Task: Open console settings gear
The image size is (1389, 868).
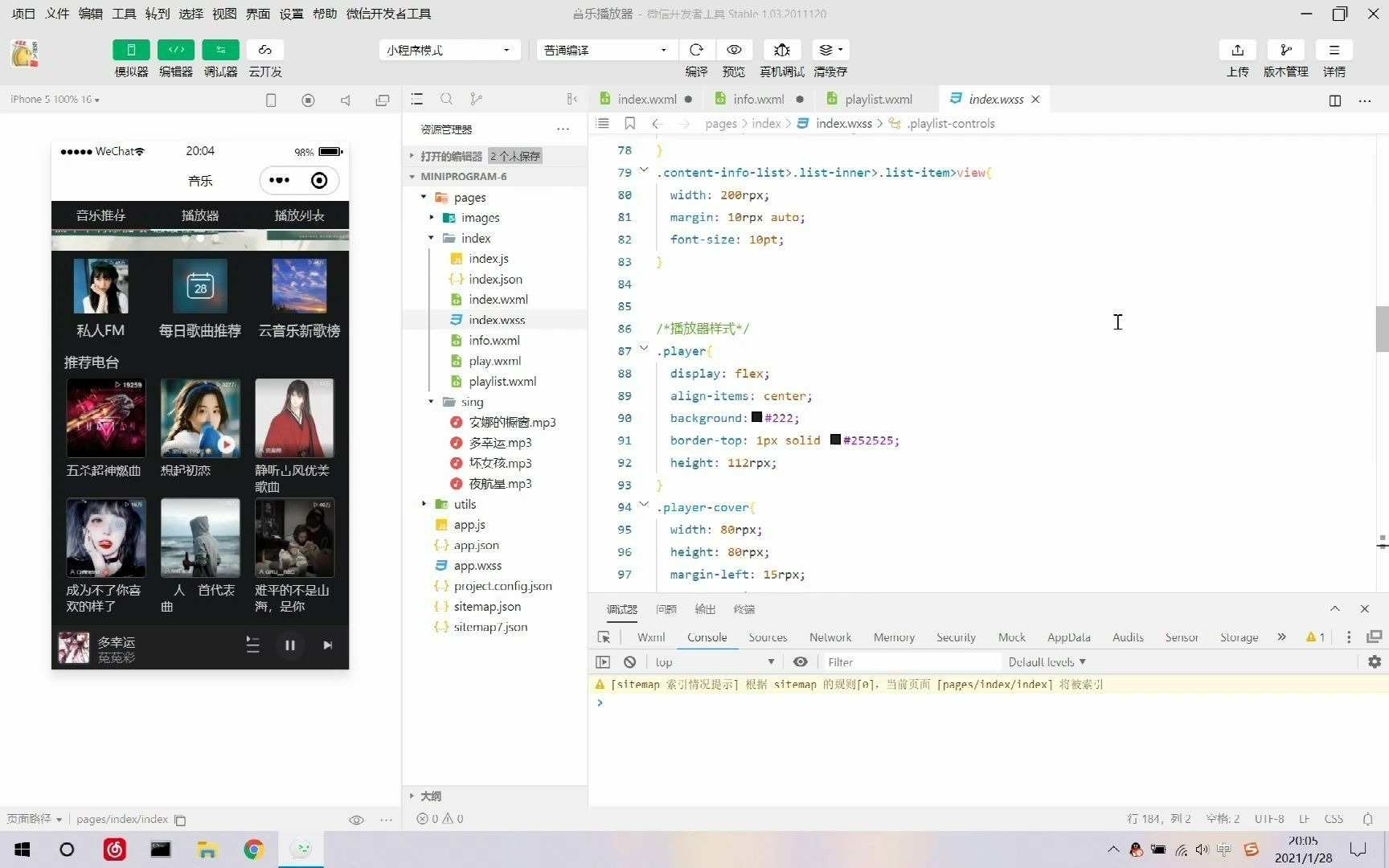Action: (1375, 661)
